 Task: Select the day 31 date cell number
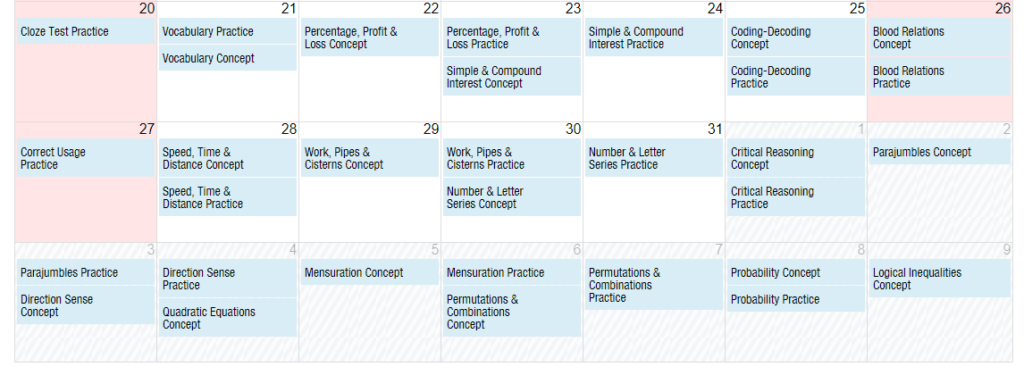714,129
